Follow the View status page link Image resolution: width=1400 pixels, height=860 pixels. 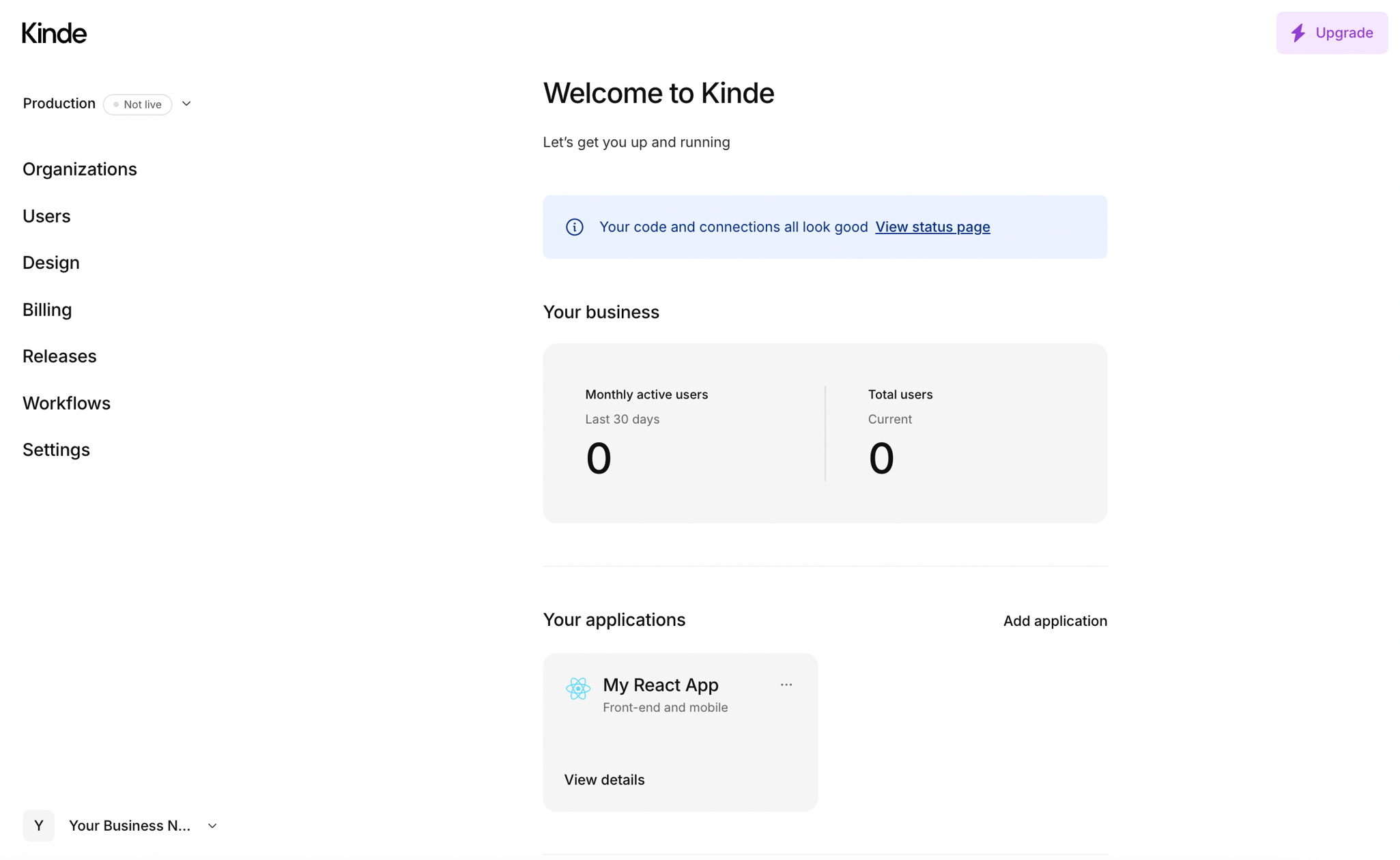932,227
